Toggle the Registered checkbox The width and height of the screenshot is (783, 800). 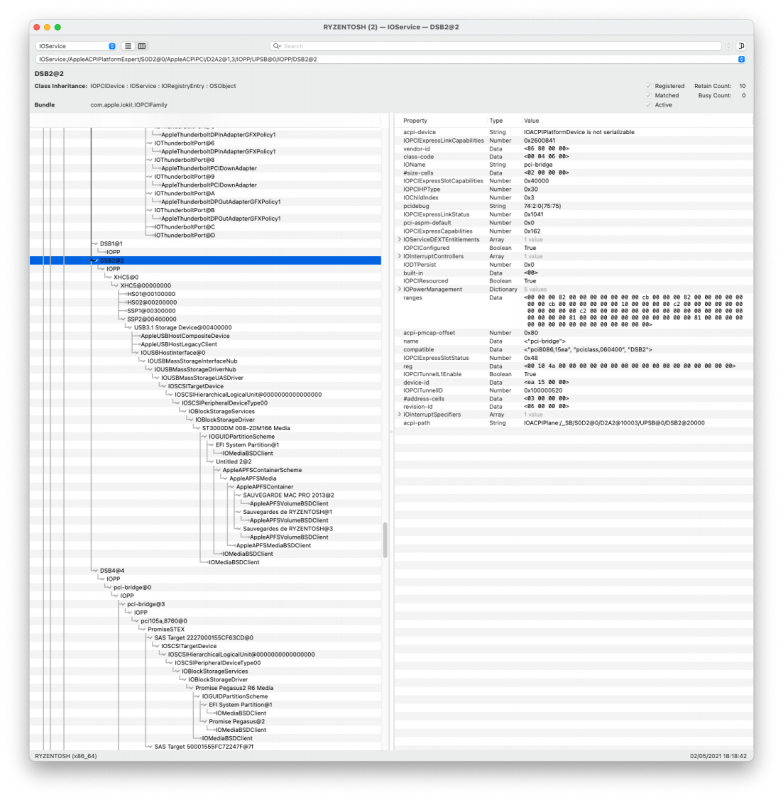(x=648, y=86)
